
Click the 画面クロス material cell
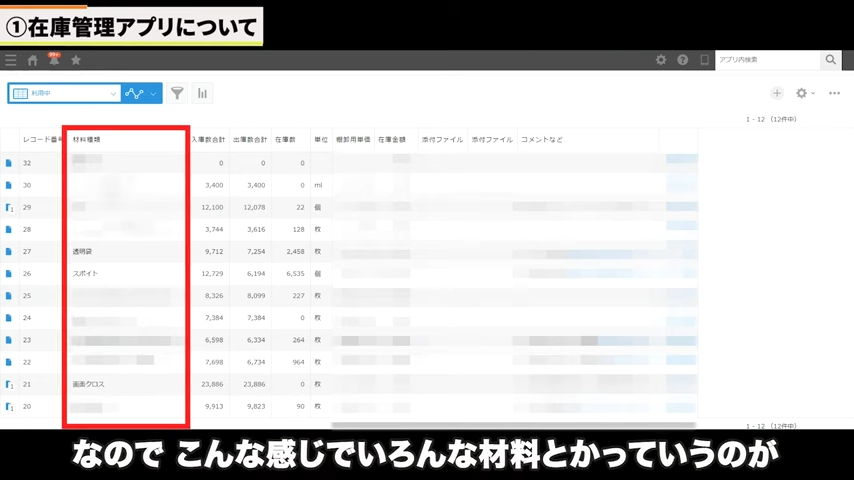point(88,384)
